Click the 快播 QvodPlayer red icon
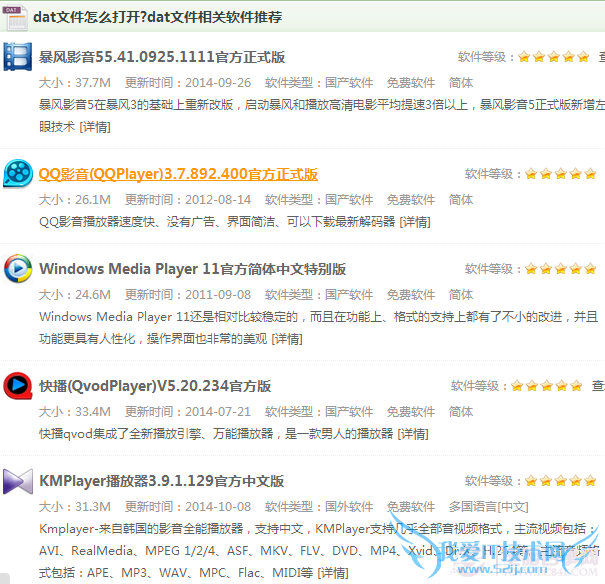 (x=18, y=385)
